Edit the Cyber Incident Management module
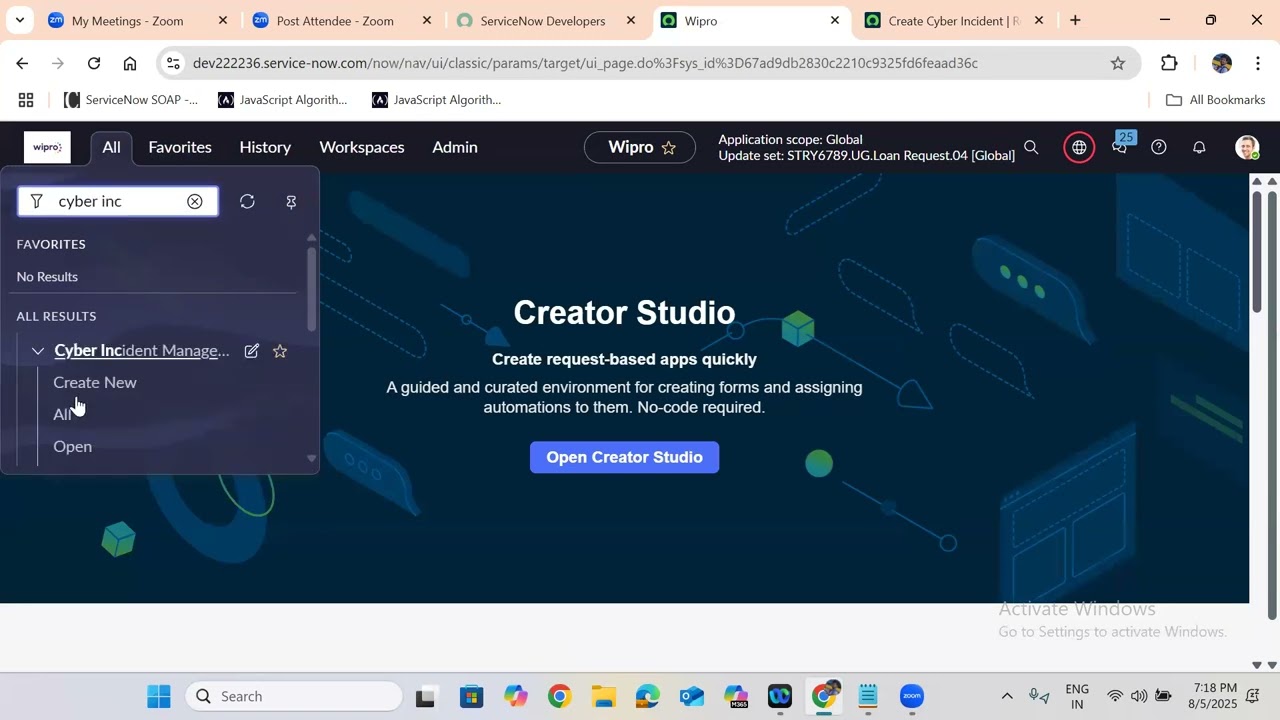 (252, 351)
